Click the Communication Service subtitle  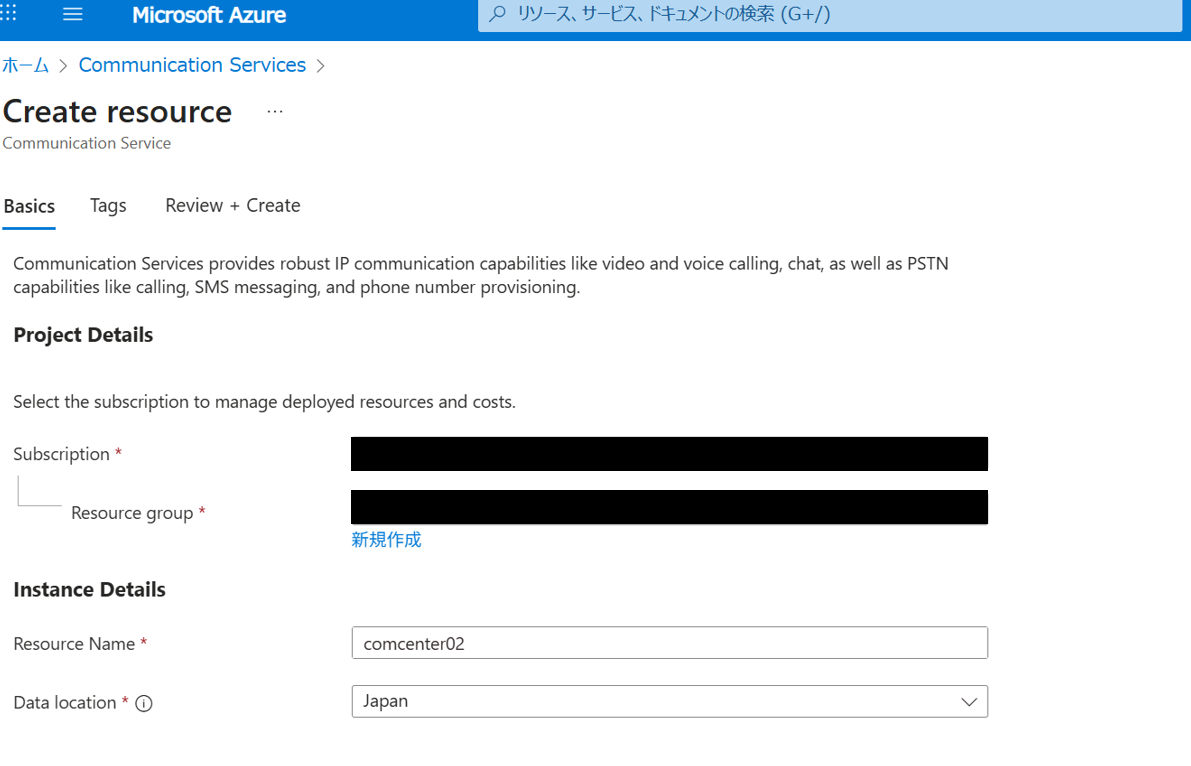click(87, 143)
